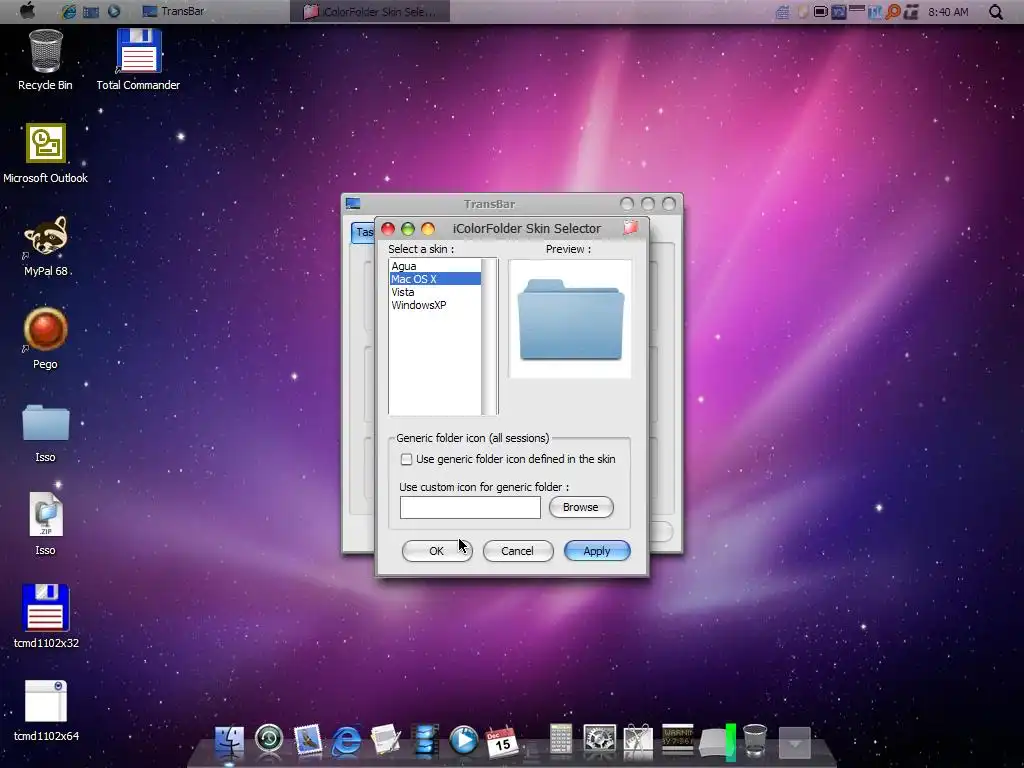1024x768 pixels.
Task: Close the iColorFolder dialog with red button
Action: point(388,229)
